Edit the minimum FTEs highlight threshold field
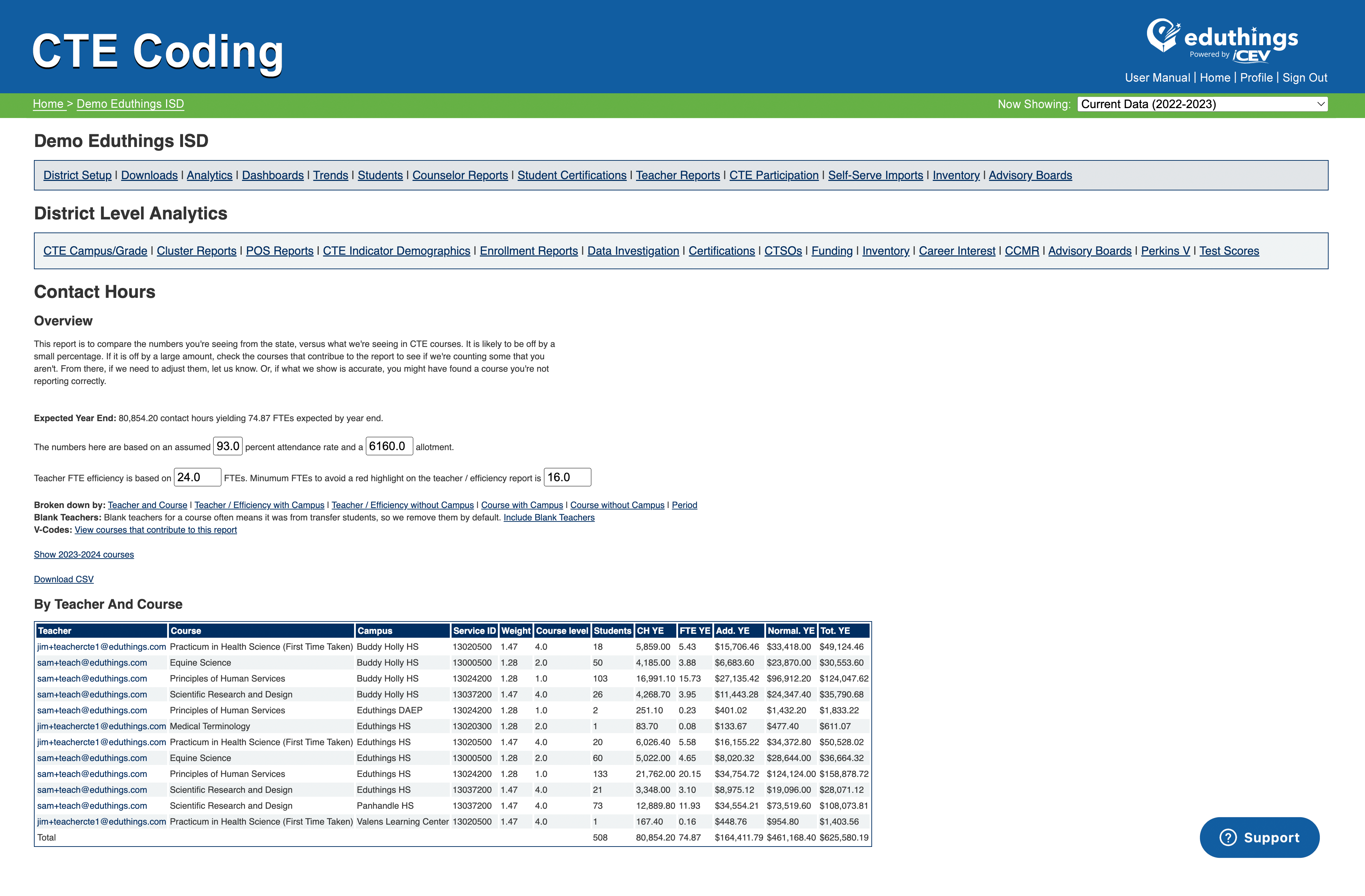The height and width of the screenshot is (896, 1365). [568, 477]
